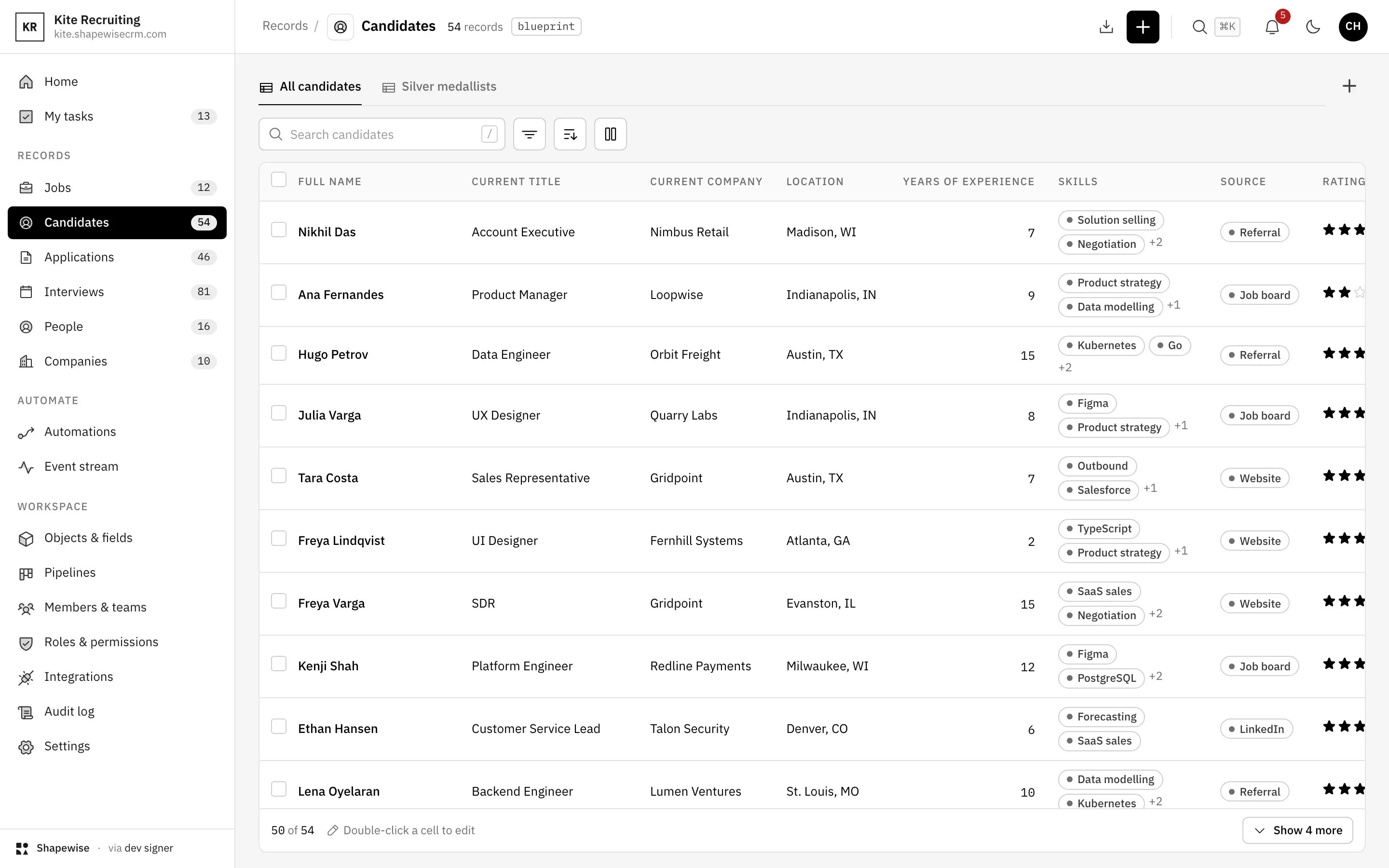
Task: Focus the Search candidates field
Action: click(381, 135)
